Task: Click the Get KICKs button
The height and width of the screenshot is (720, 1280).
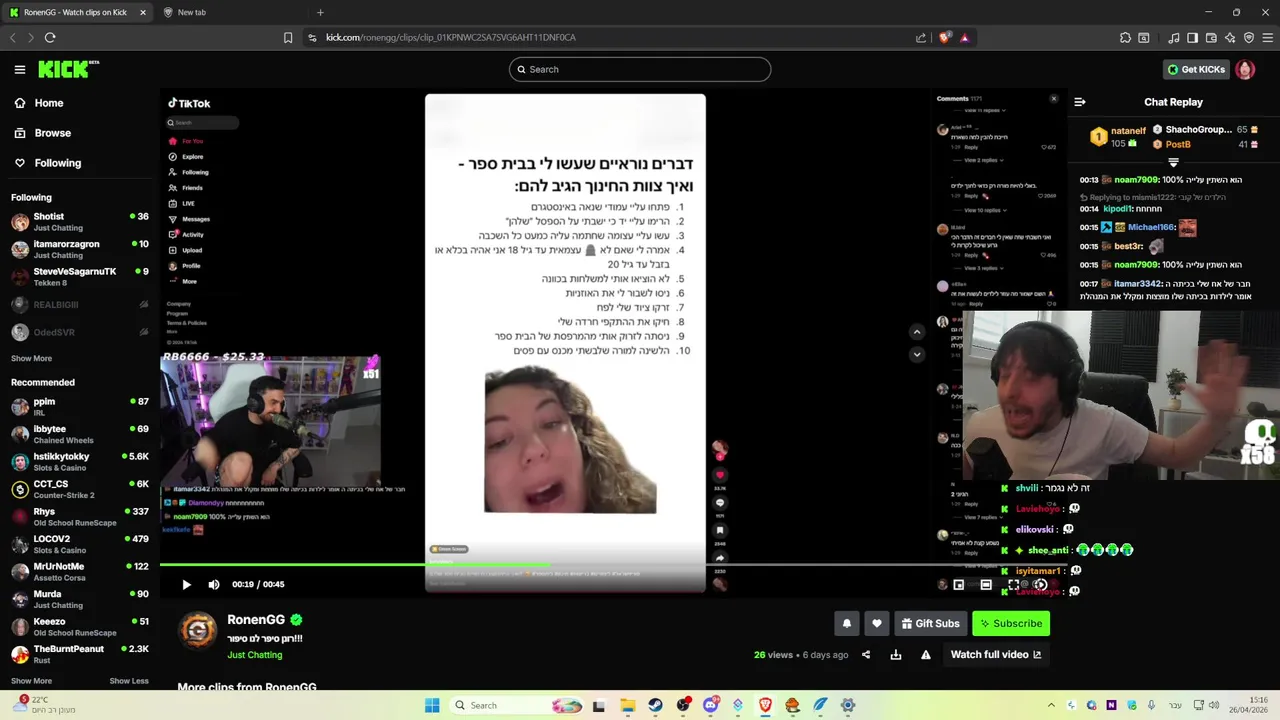Action: (x=1196, y=69)
